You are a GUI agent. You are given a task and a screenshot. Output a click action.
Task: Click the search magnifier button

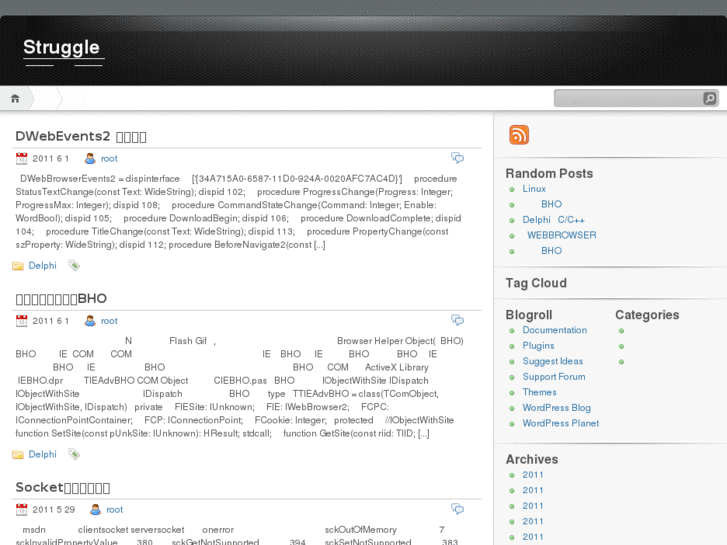tap(709, 98)
